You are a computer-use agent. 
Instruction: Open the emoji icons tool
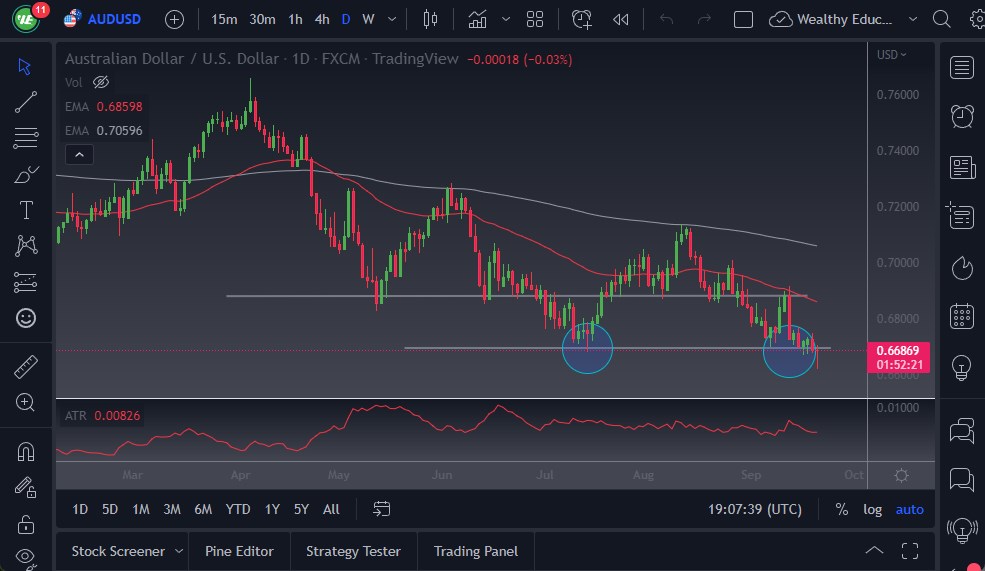[27, 318]
